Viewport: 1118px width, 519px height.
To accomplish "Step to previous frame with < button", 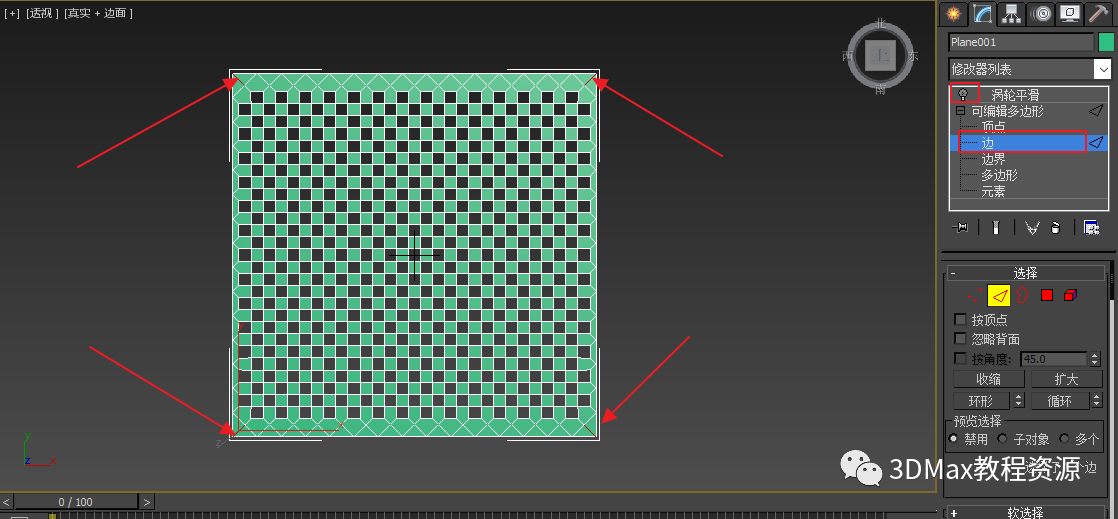I will 6,502.
